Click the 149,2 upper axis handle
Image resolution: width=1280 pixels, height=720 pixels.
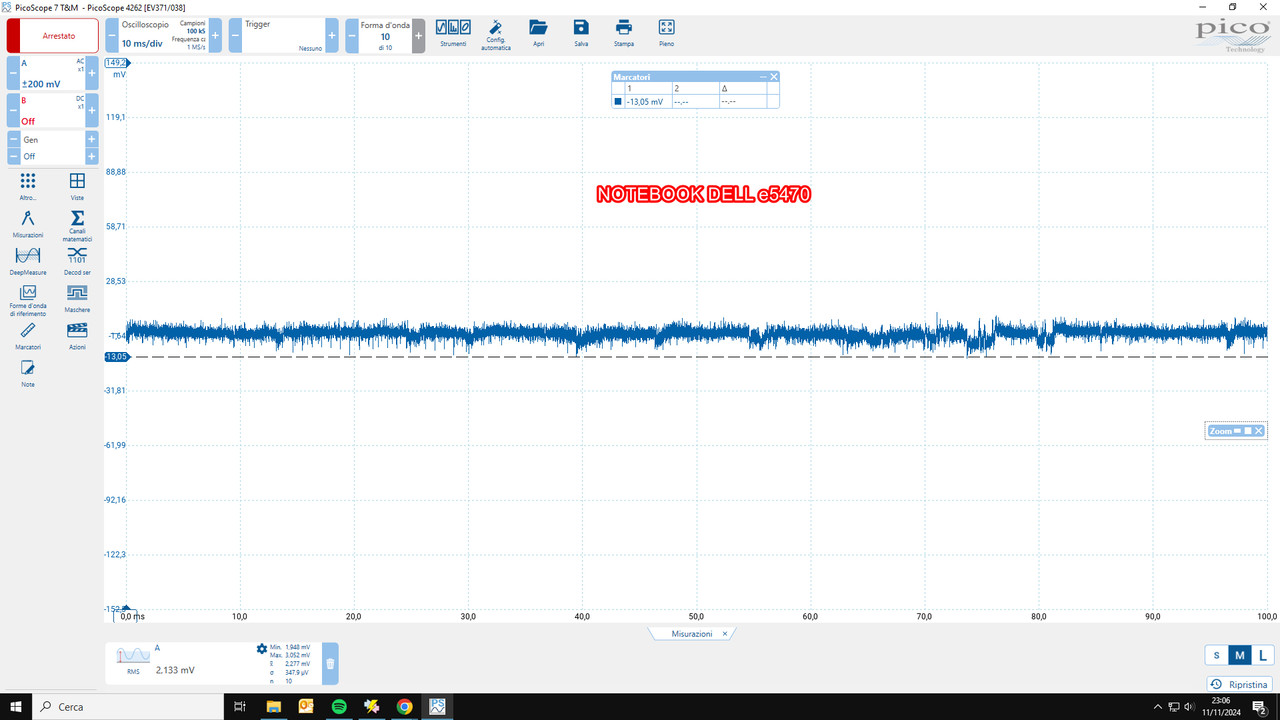tap(117, 62)
